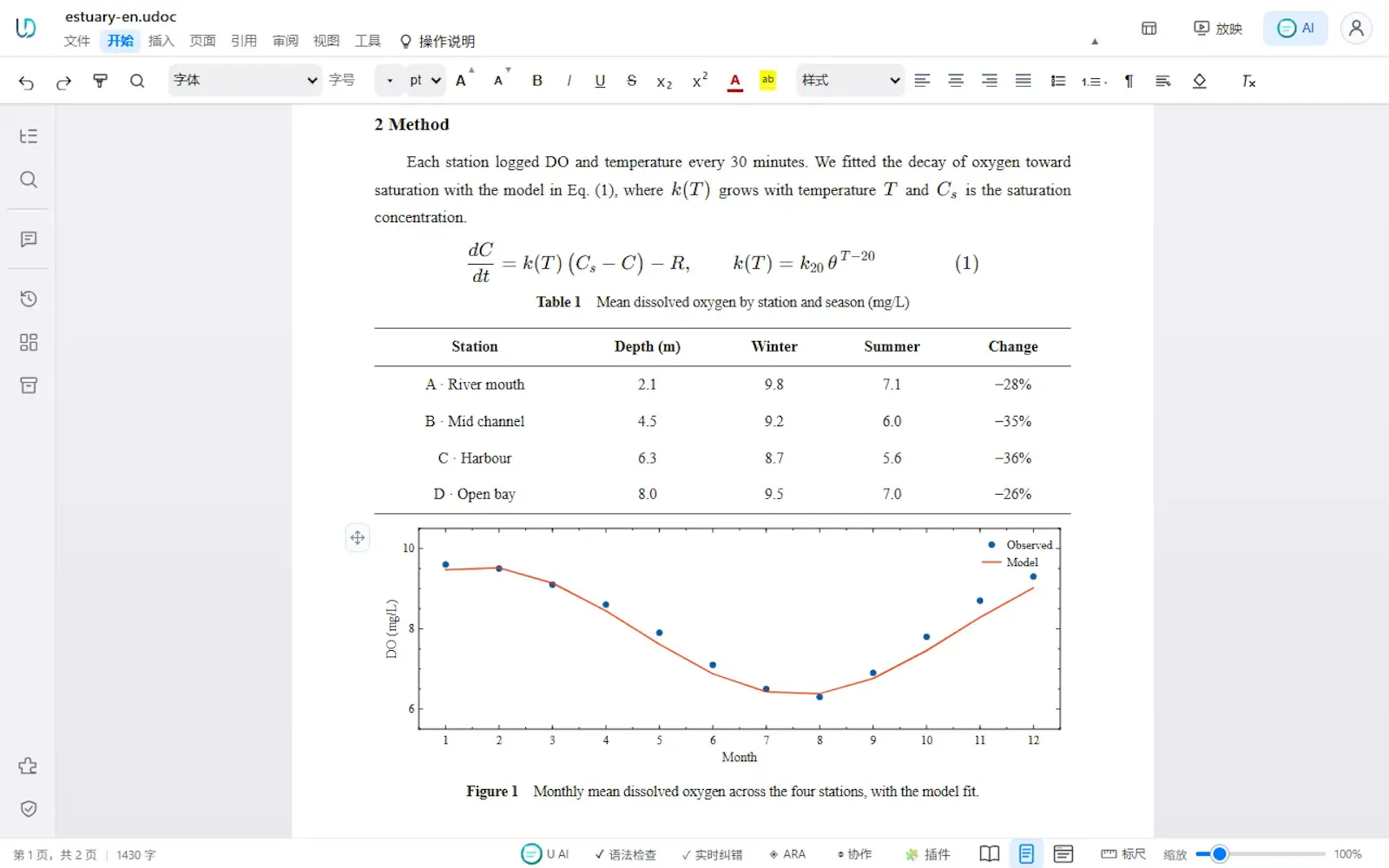Open the outline panel in the sidebar

29,136
